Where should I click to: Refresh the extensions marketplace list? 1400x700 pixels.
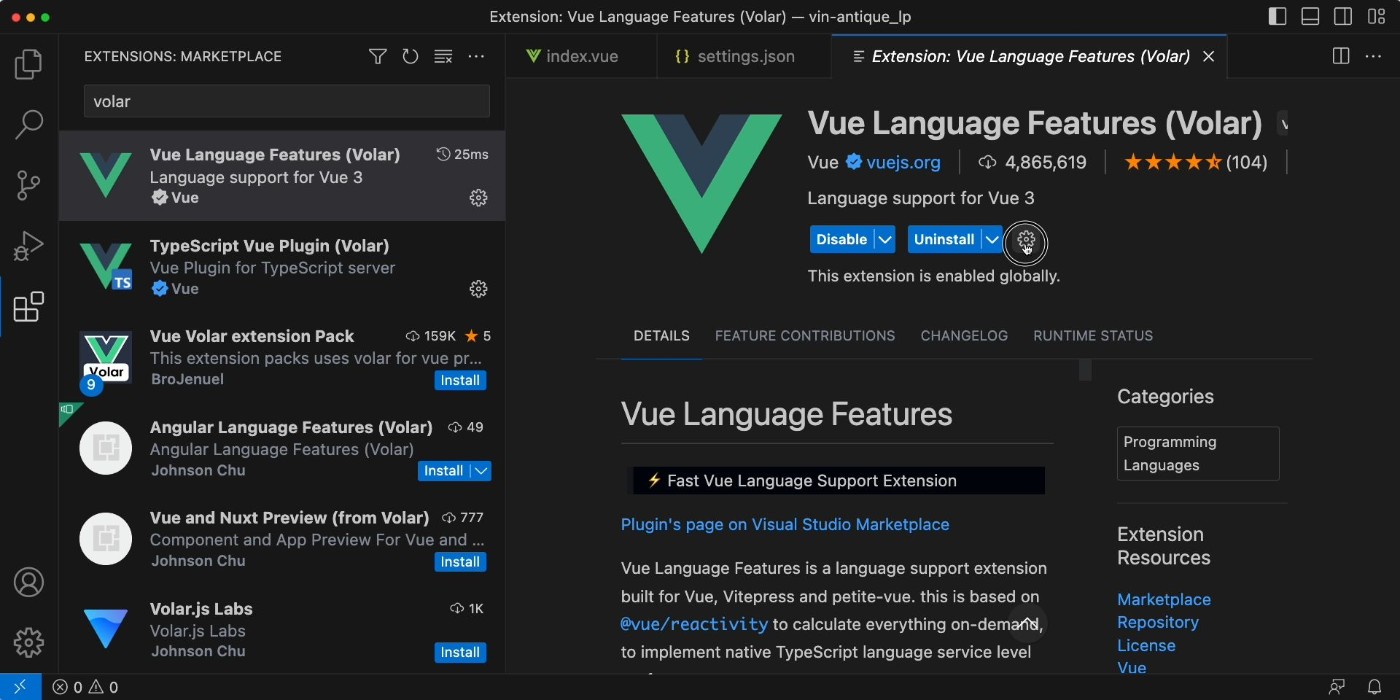(410, 57)
